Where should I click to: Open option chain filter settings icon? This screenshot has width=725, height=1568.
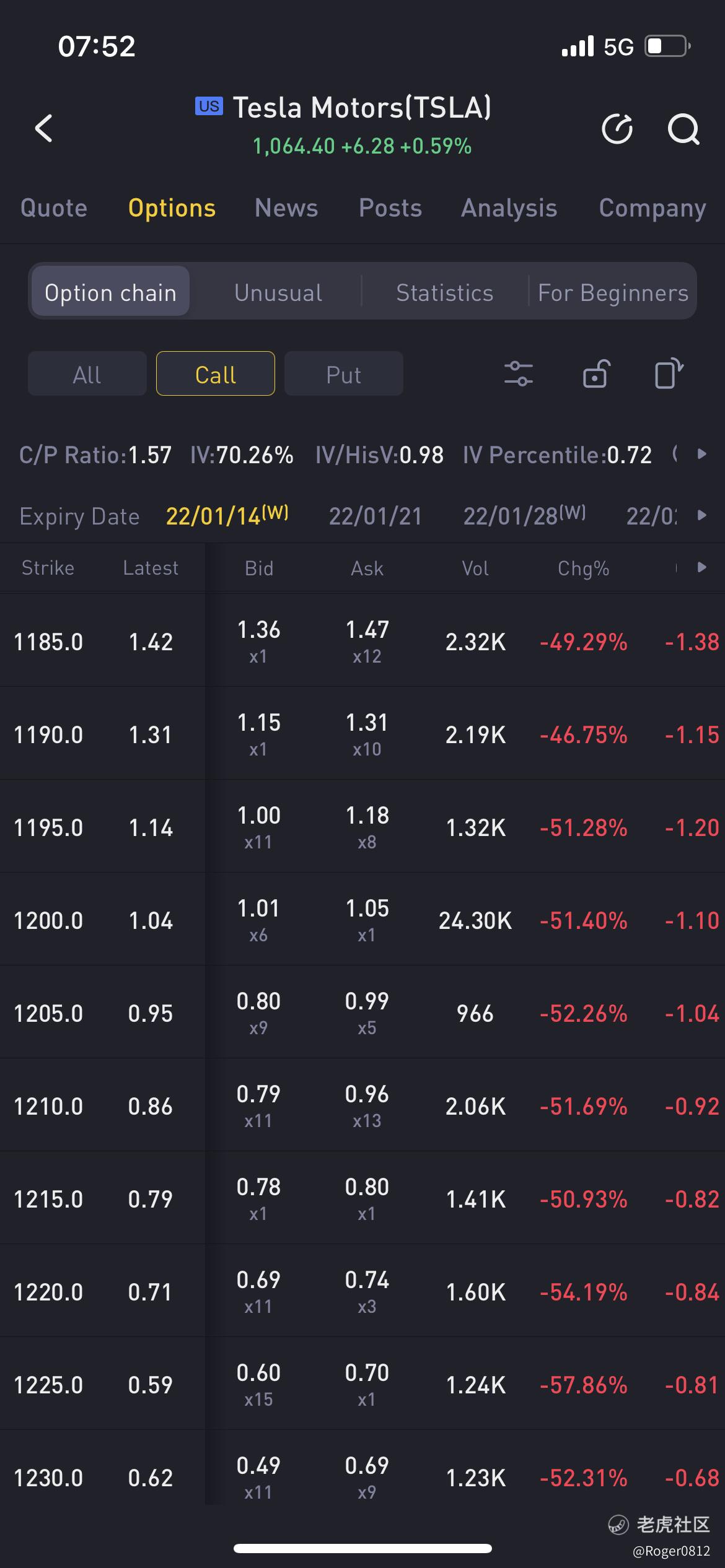pyautogui.click(x=518, y=374)
